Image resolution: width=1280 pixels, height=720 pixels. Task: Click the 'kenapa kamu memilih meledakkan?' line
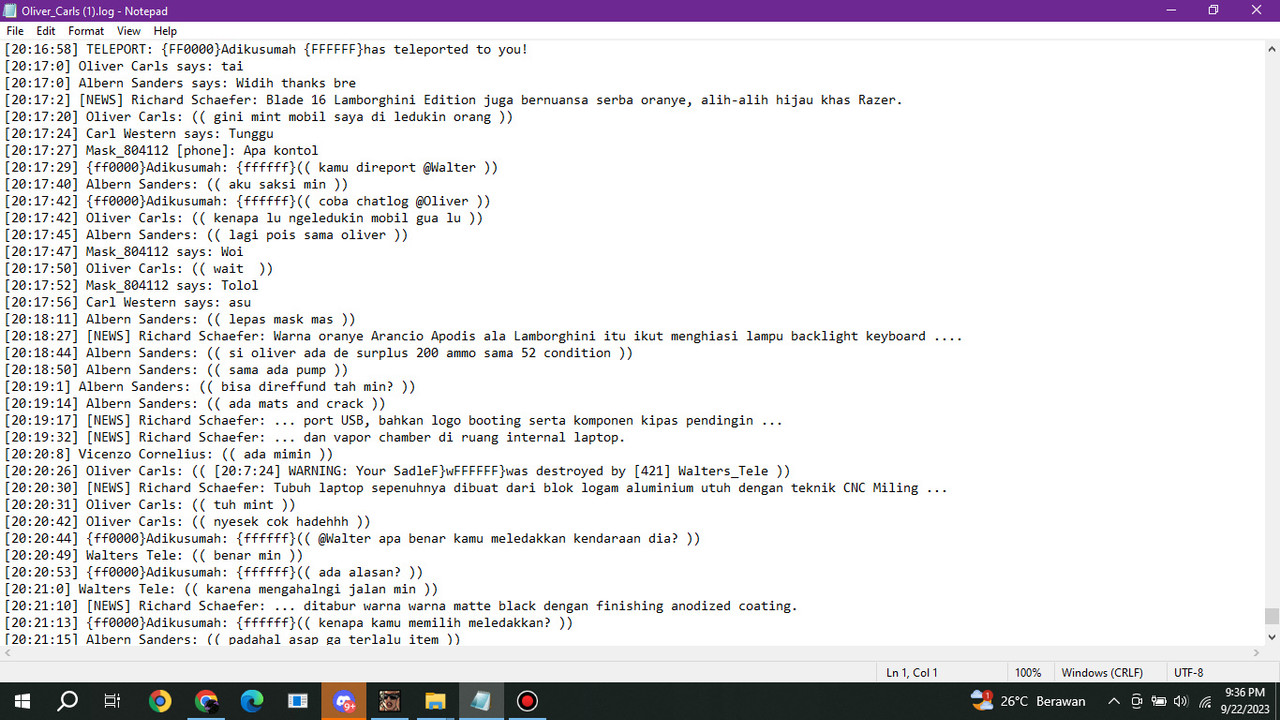coord(289,622)
